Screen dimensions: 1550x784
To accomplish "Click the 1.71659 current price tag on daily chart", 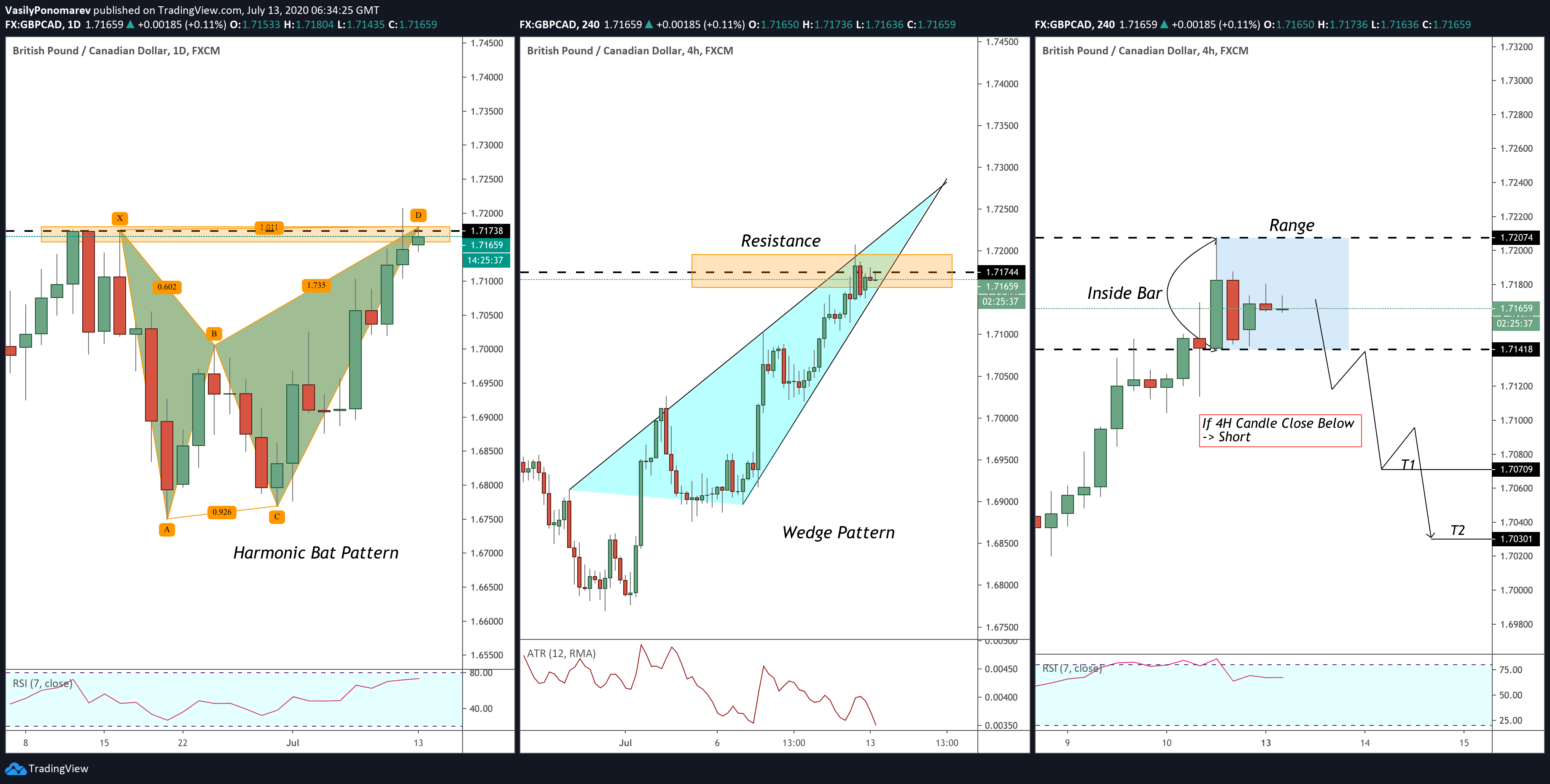I will pyautogui.click(x=486, y=245).
